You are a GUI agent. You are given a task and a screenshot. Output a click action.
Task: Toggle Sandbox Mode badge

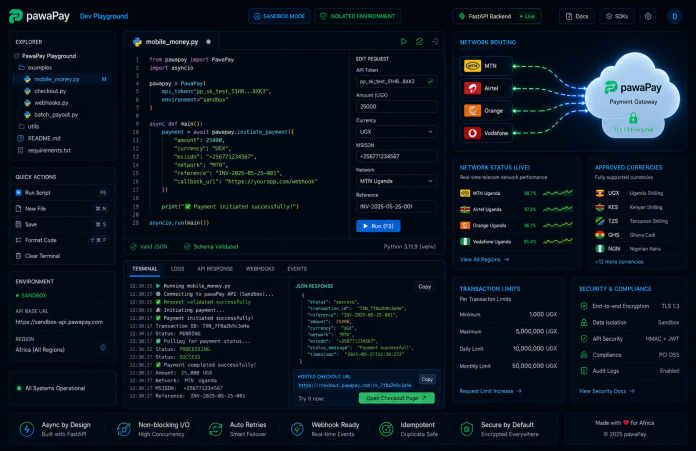point(279,16)
